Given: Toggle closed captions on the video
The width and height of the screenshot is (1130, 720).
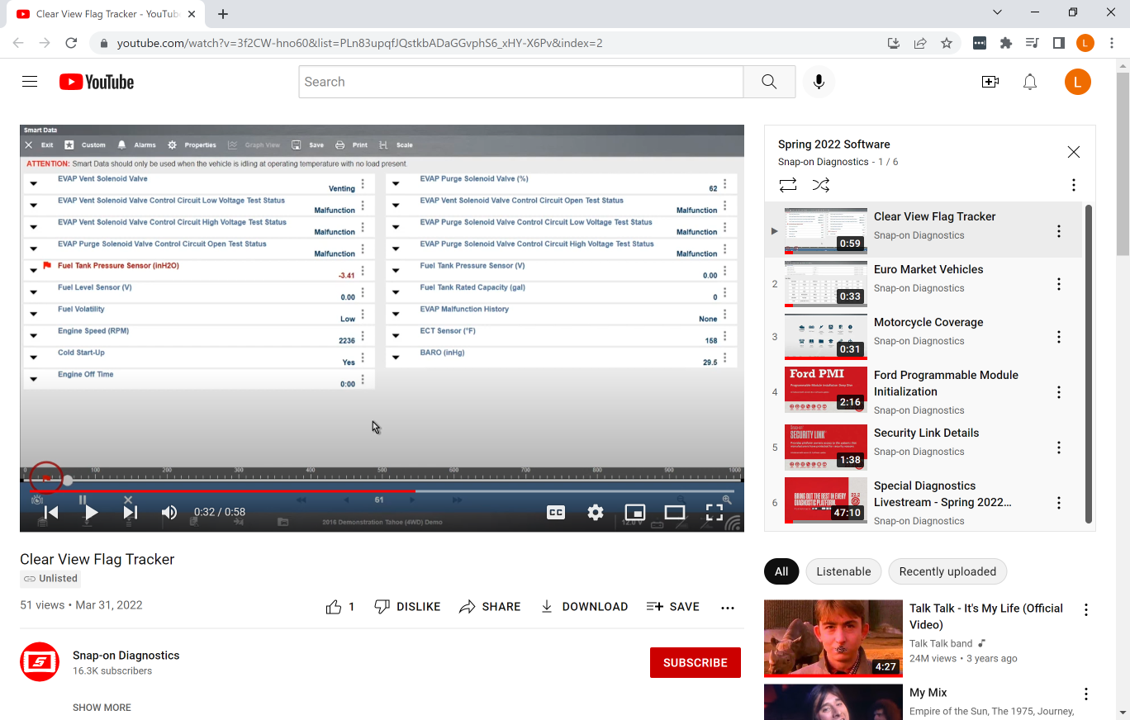Looking at the screenshot, I should (x=556, y=512).
